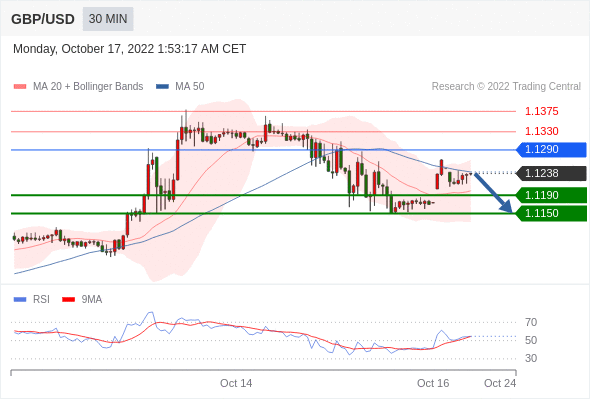Screen dimensions: 590x400
Task: Click the 1.1375 resistance level label
Action: coord(541,111)
